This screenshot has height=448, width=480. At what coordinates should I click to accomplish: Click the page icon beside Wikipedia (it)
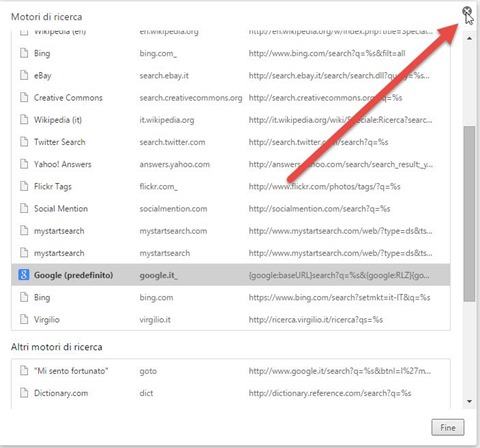[24, 119]
